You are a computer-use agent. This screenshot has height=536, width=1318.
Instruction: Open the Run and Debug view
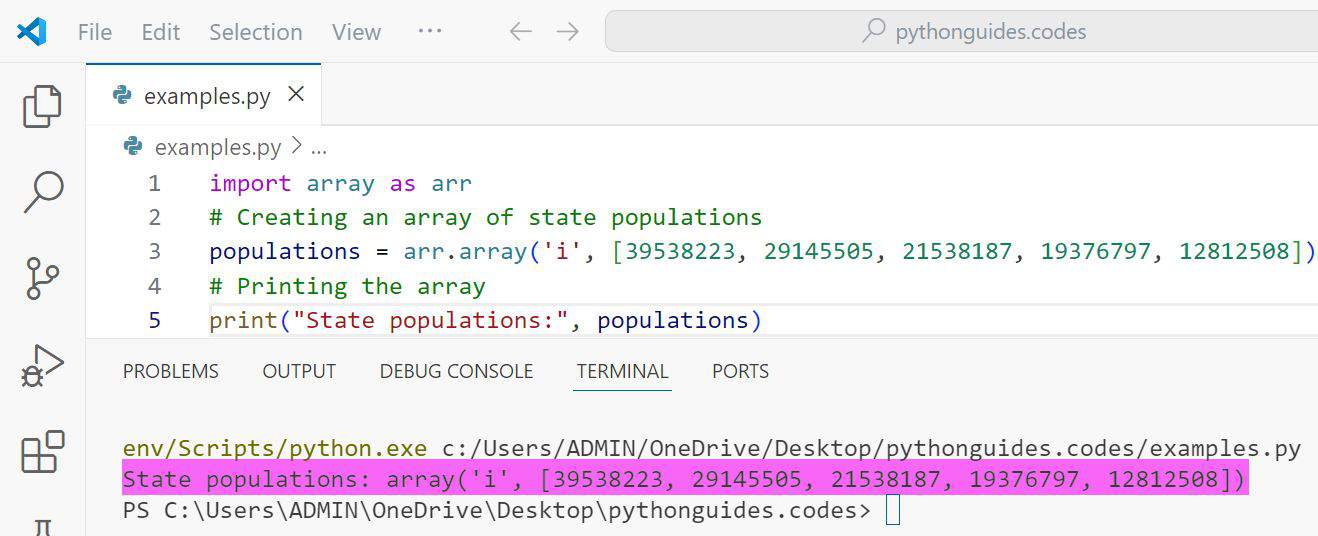tap(42, 366)
